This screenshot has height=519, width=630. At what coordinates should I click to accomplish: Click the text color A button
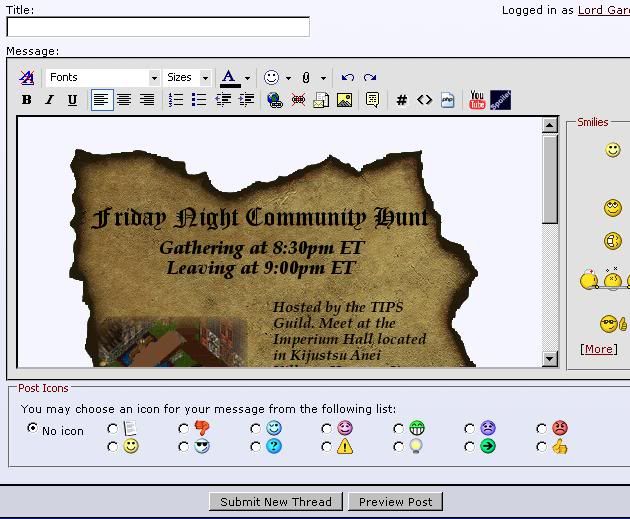coord(230,78)
